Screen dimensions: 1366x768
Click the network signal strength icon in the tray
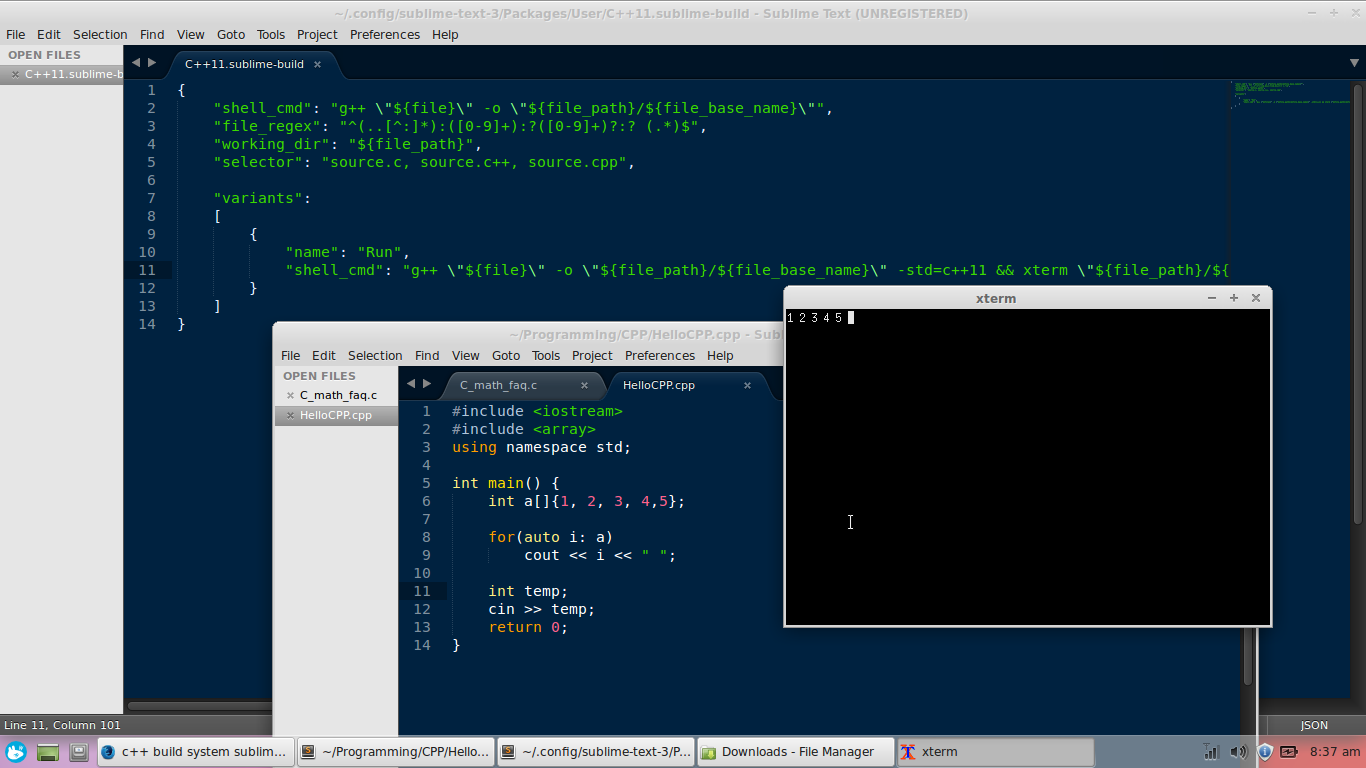(x=1211, y=752)
